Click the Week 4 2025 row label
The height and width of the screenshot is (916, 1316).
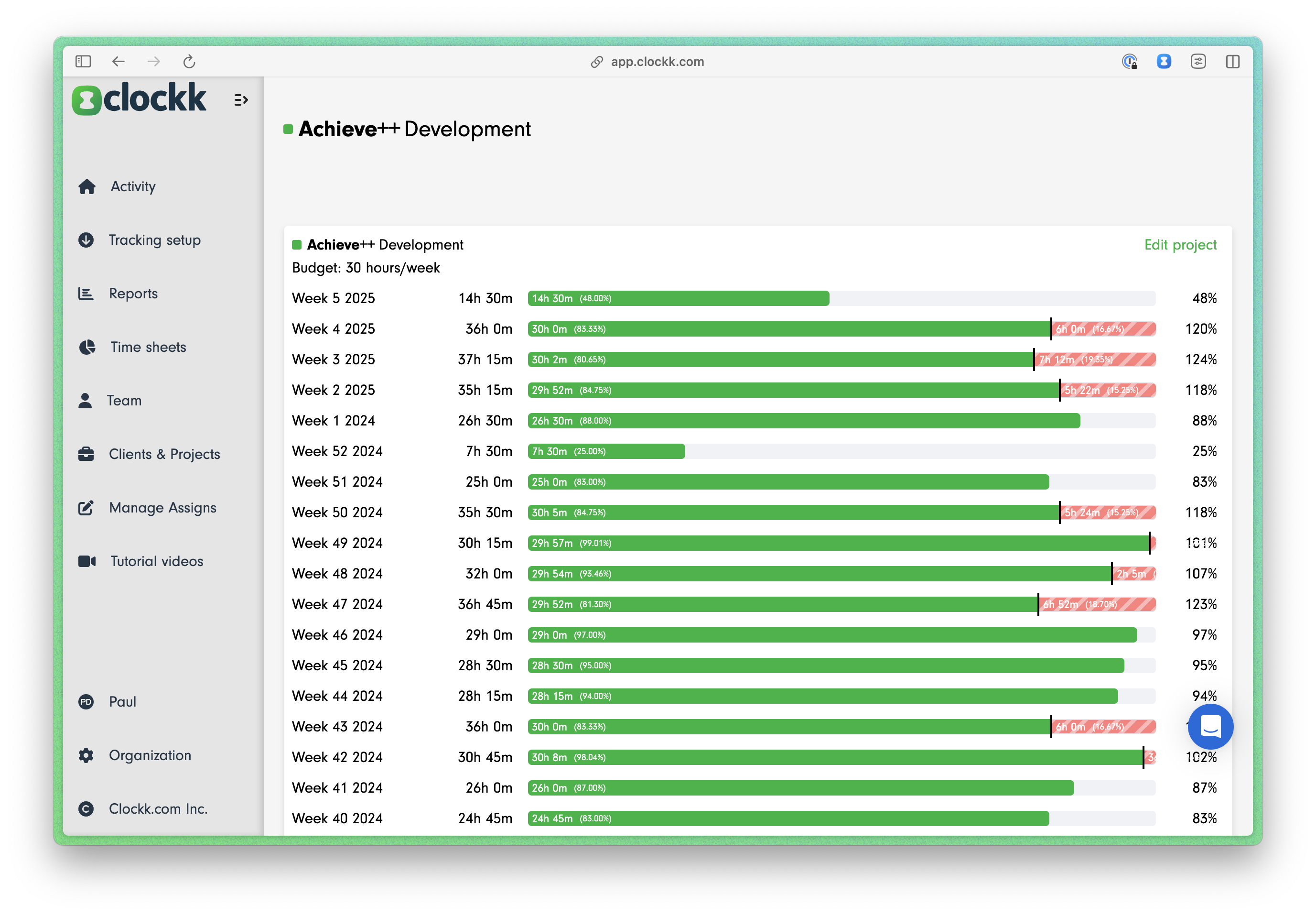point(333,328)
